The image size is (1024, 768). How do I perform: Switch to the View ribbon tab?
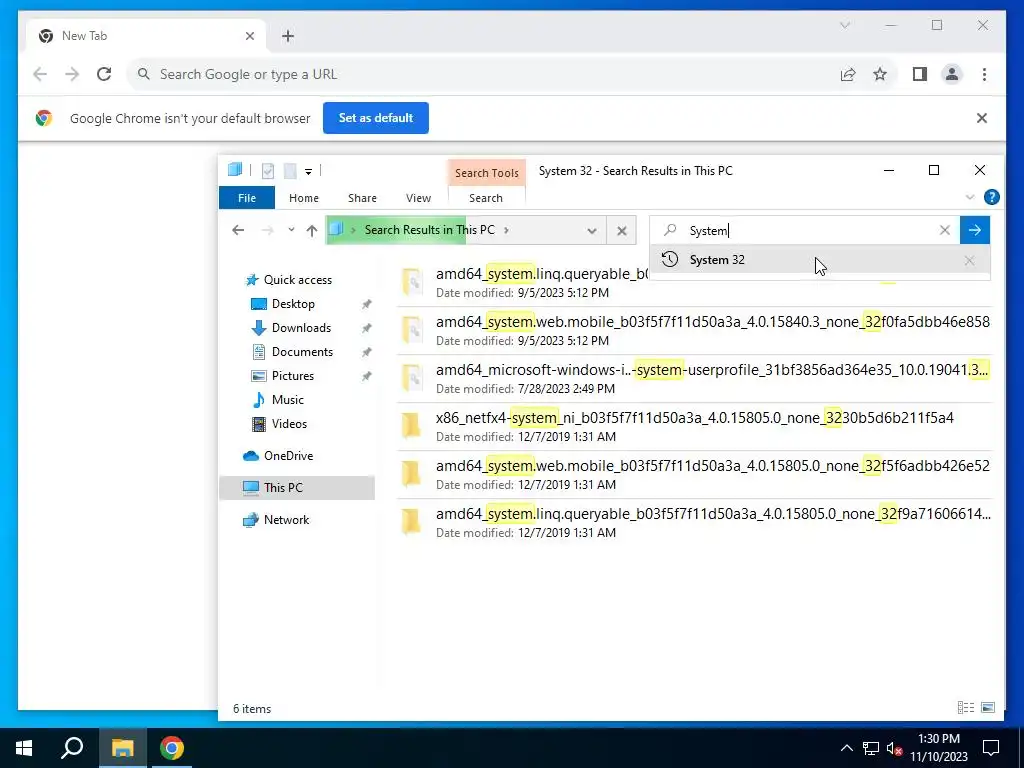coord(418,198)
